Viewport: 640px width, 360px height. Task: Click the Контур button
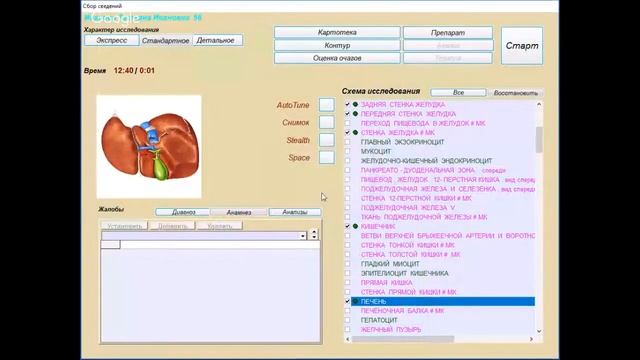point(337,45)
